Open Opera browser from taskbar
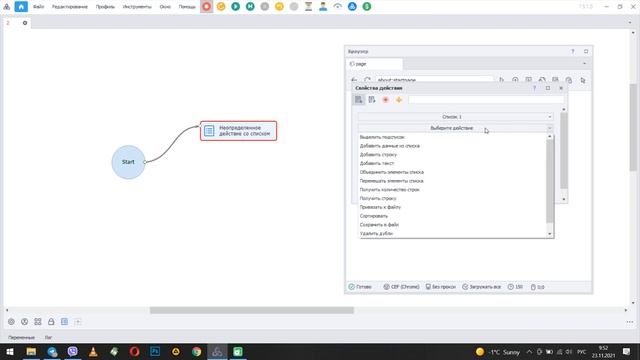The width and height of the screenshot is (640, 360). point(134,351)
